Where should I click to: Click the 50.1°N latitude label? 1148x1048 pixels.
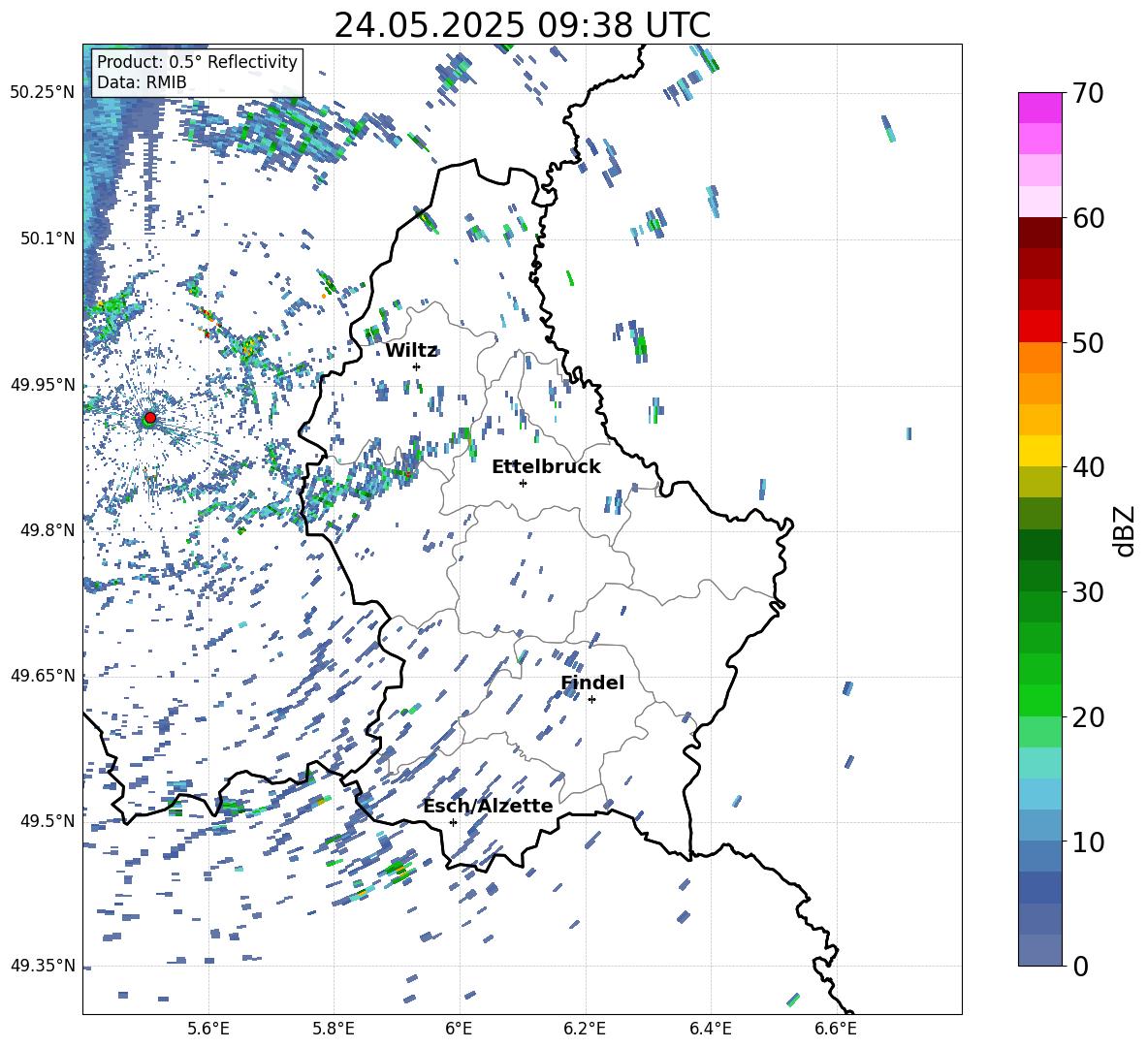pyautogui.click(x=47, y=238)
